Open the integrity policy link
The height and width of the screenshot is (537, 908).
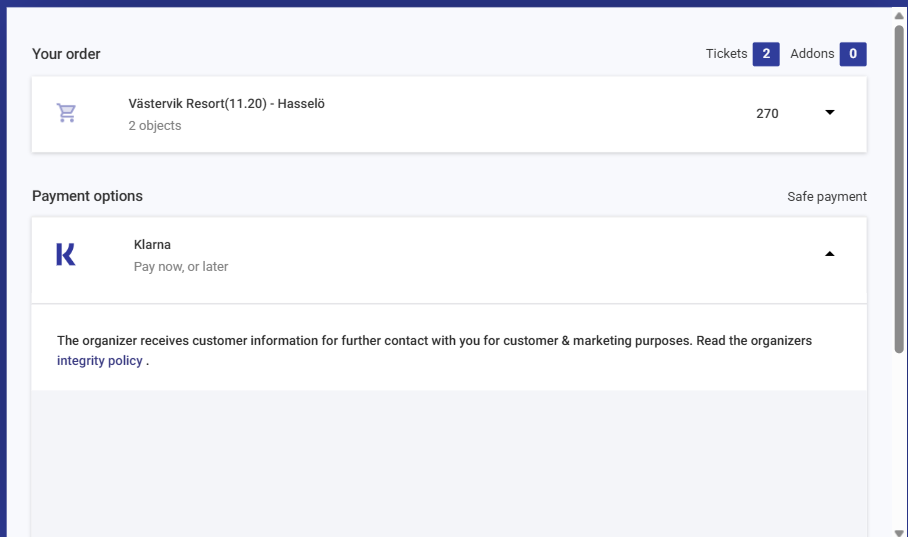(x=100, y=360)
